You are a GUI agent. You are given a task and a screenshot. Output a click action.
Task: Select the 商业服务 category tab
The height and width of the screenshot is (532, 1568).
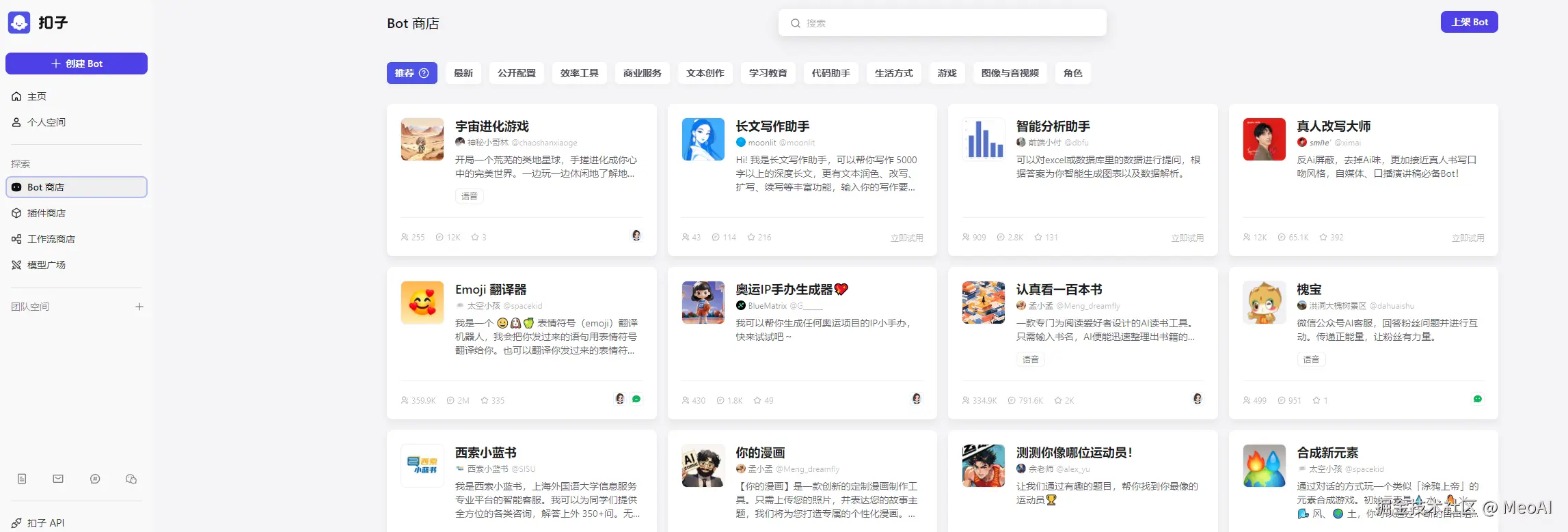[x=643, y=73]
